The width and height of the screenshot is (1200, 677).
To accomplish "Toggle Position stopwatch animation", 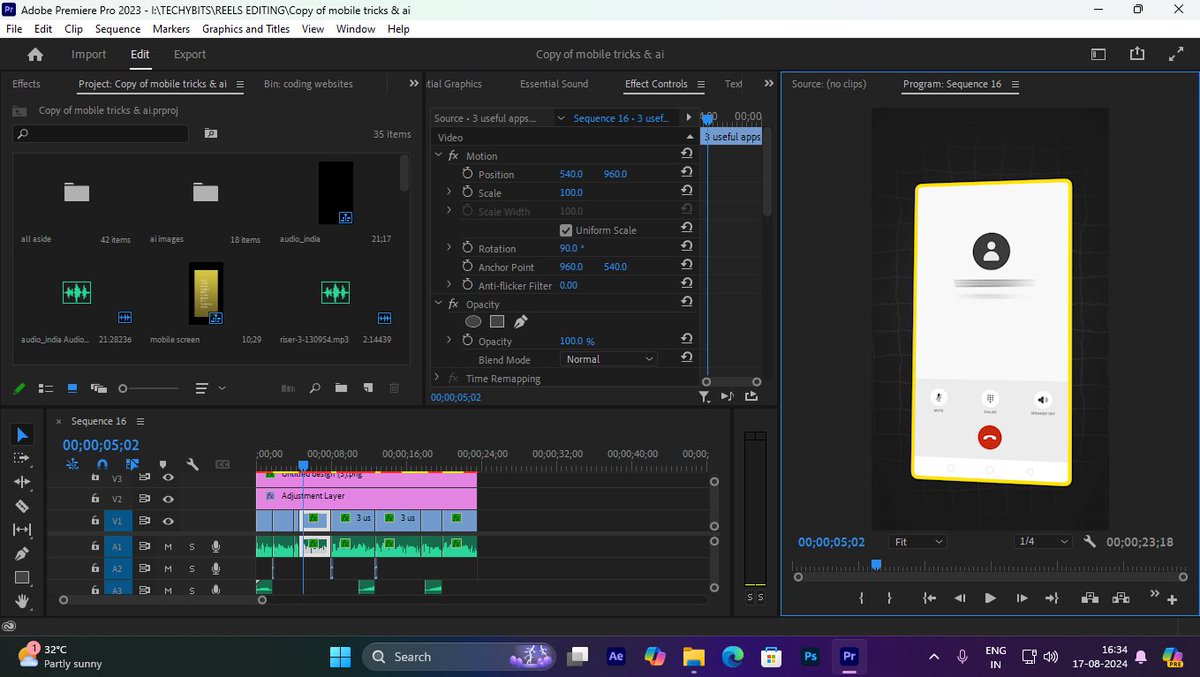I will (x=467, y=174).
